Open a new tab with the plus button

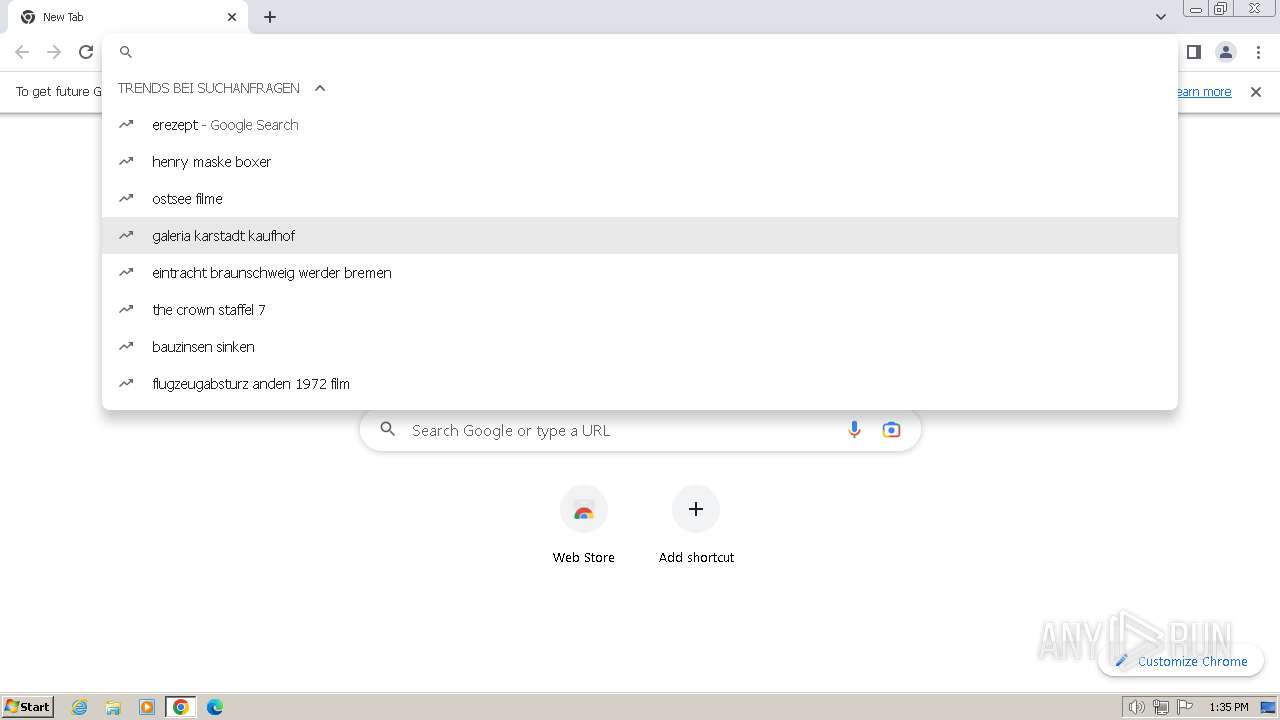[270, 17]
